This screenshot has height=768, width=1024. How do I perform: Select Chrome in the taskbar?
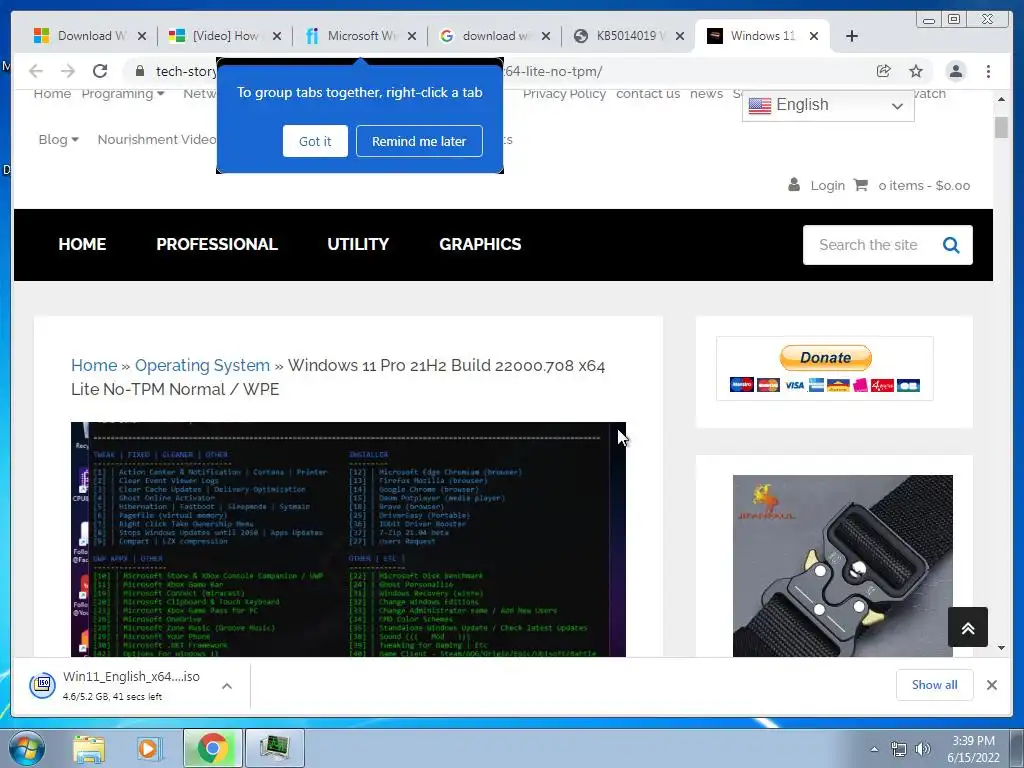point(212,748)
